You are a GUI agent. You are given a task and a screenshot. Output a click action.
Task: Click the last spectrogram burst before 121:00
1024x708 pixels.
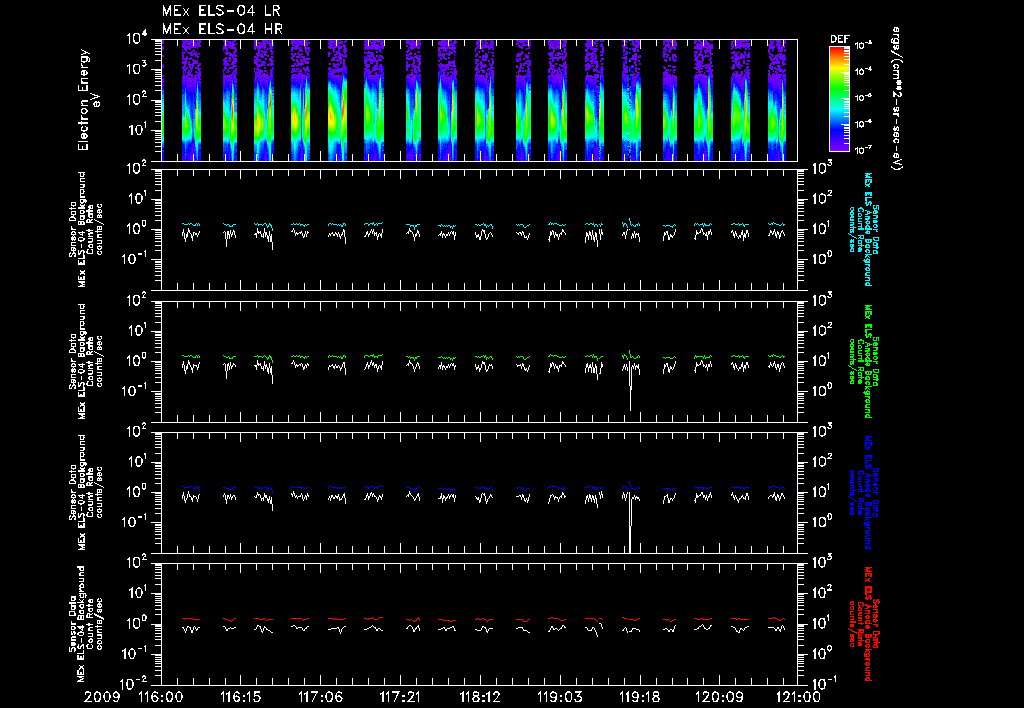pyautogui.click(x=776, y=100)
